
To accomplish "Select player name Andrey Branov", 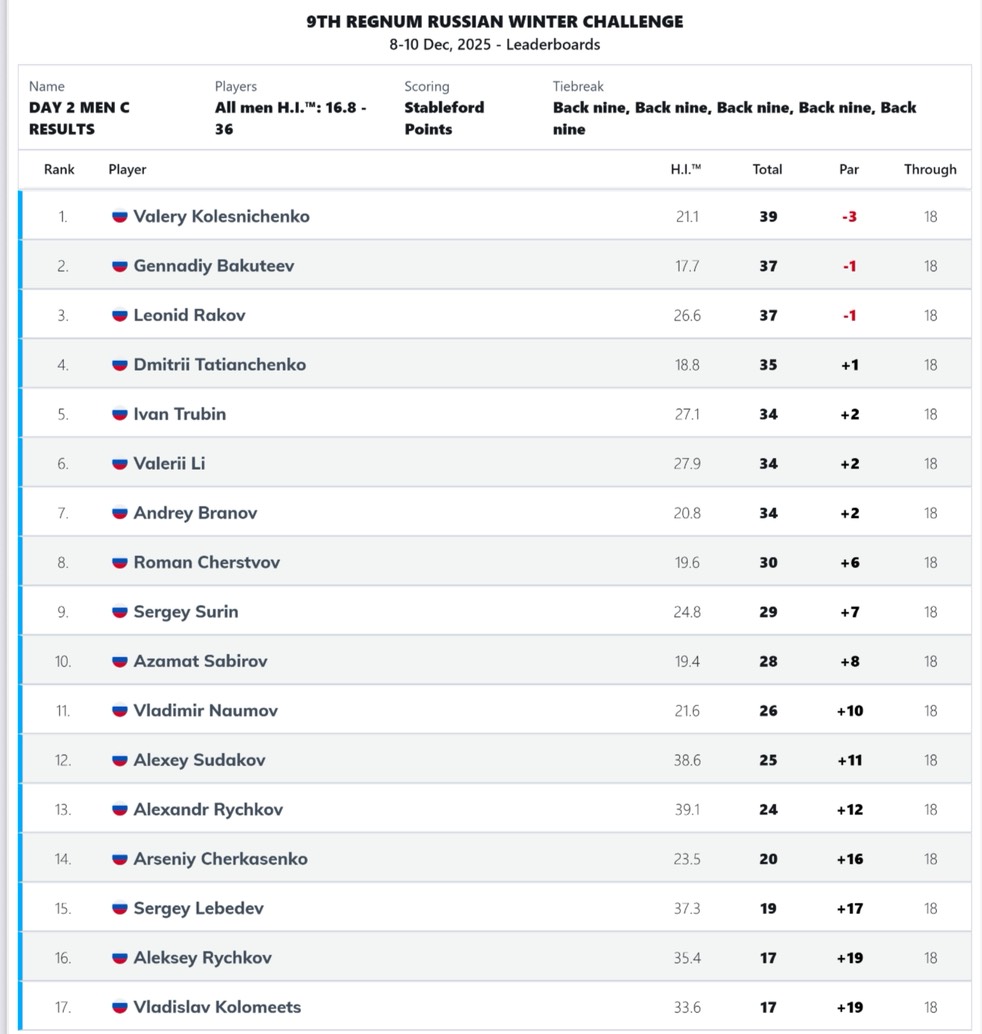I will [x=195, y=513].
